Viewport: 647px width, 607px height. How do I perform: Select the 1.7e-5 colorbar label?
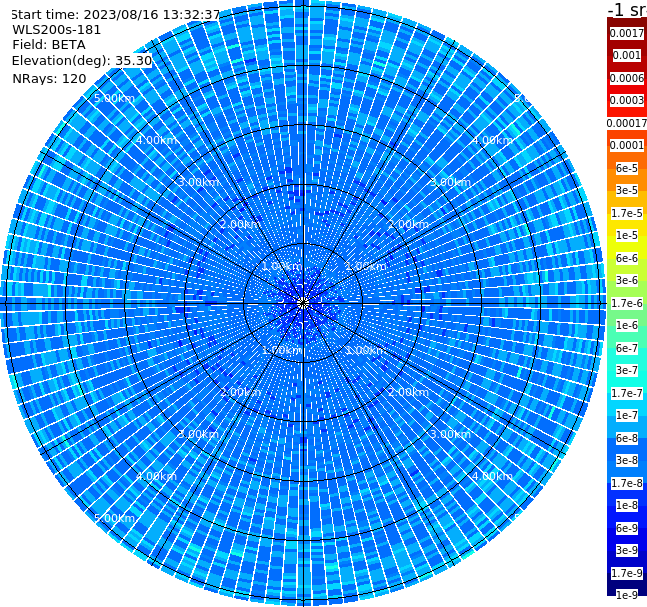click(627, 213)
